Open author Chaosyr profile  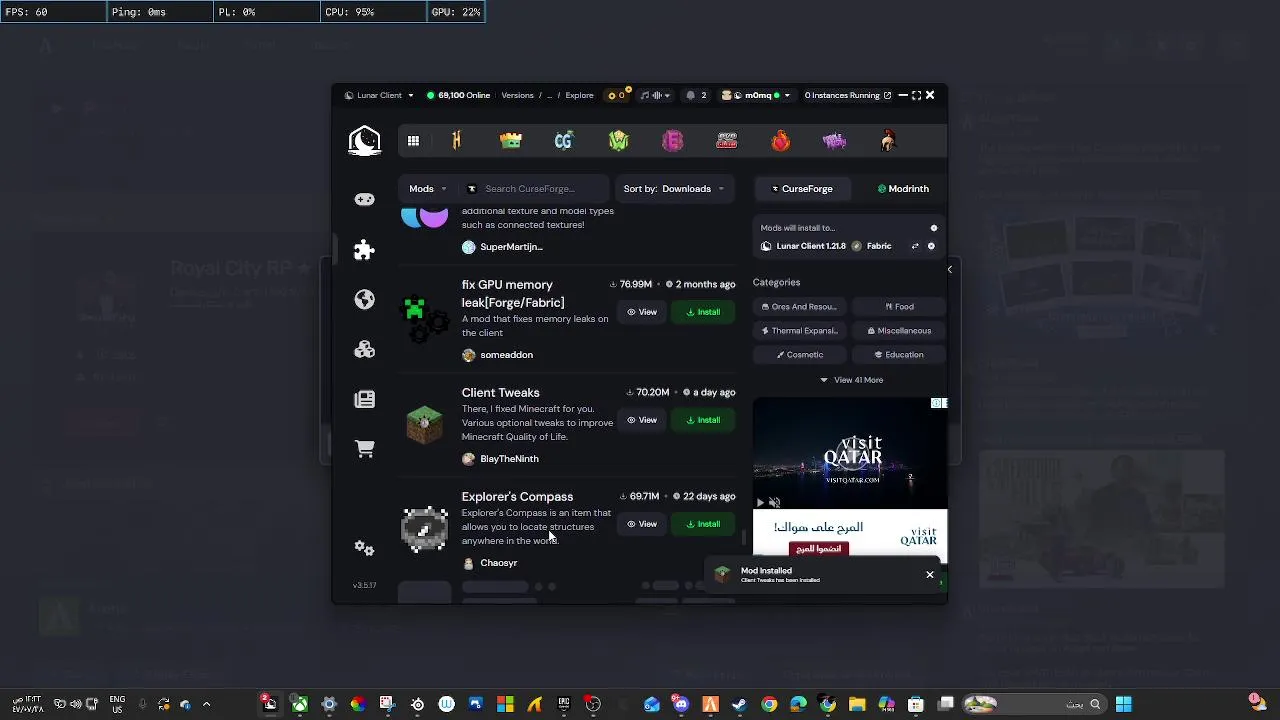[x=489, y=563]
